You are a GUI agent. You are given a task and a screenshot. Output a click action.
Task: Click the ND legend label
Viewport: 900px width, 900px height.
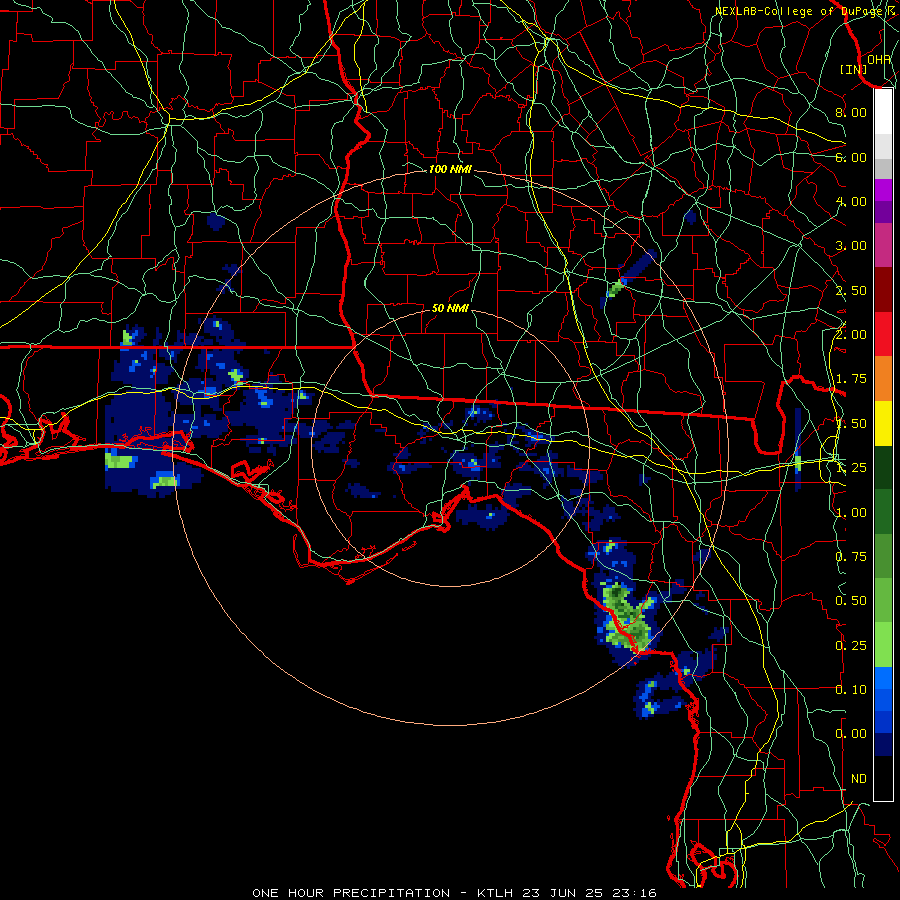click(x=859, y=779)
